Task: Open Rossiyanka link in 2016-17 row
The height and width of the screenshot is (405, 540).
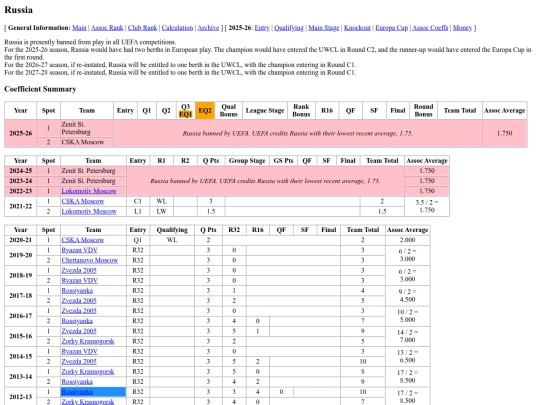Action: click(x=77, y=321)
